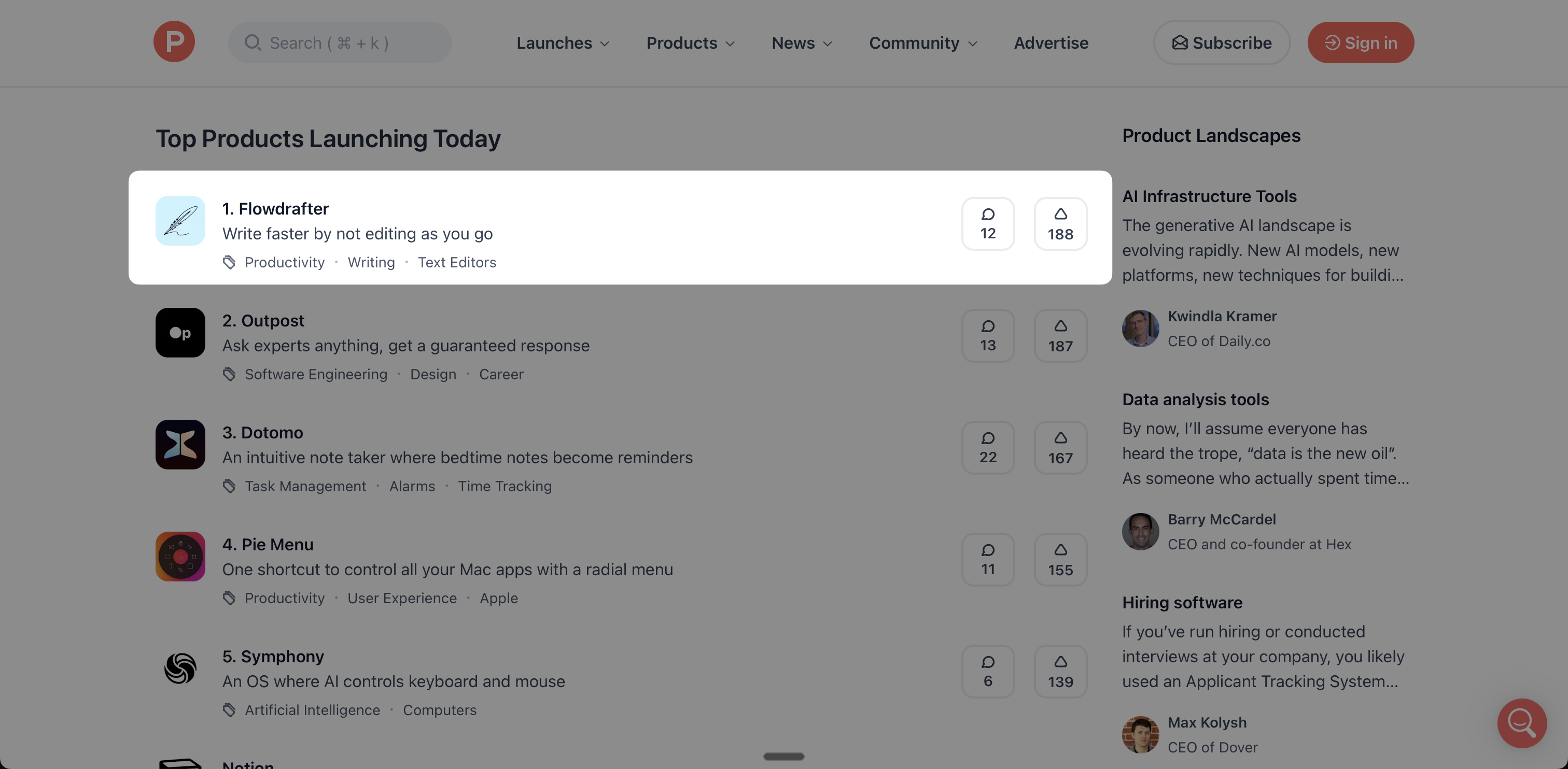The image size is (1568, 769).
Task: Click the Subscribe button
Action: pos(1222,43)
